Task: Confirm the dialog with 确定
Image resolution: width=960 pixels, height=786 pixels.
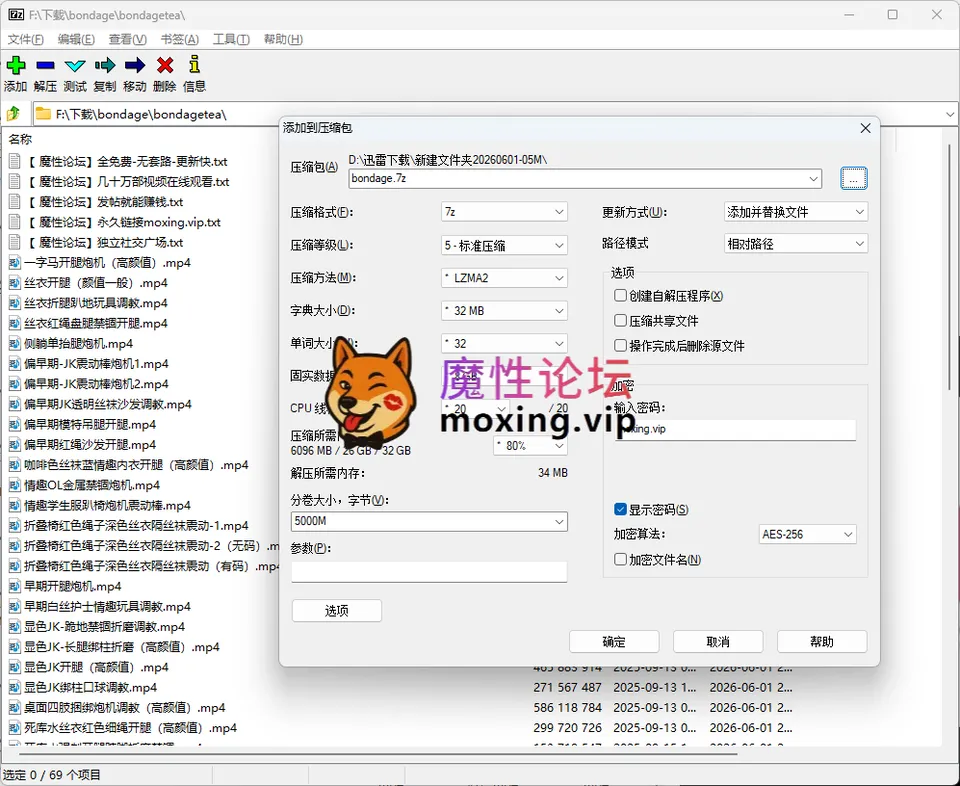Action: click(614, 642)
